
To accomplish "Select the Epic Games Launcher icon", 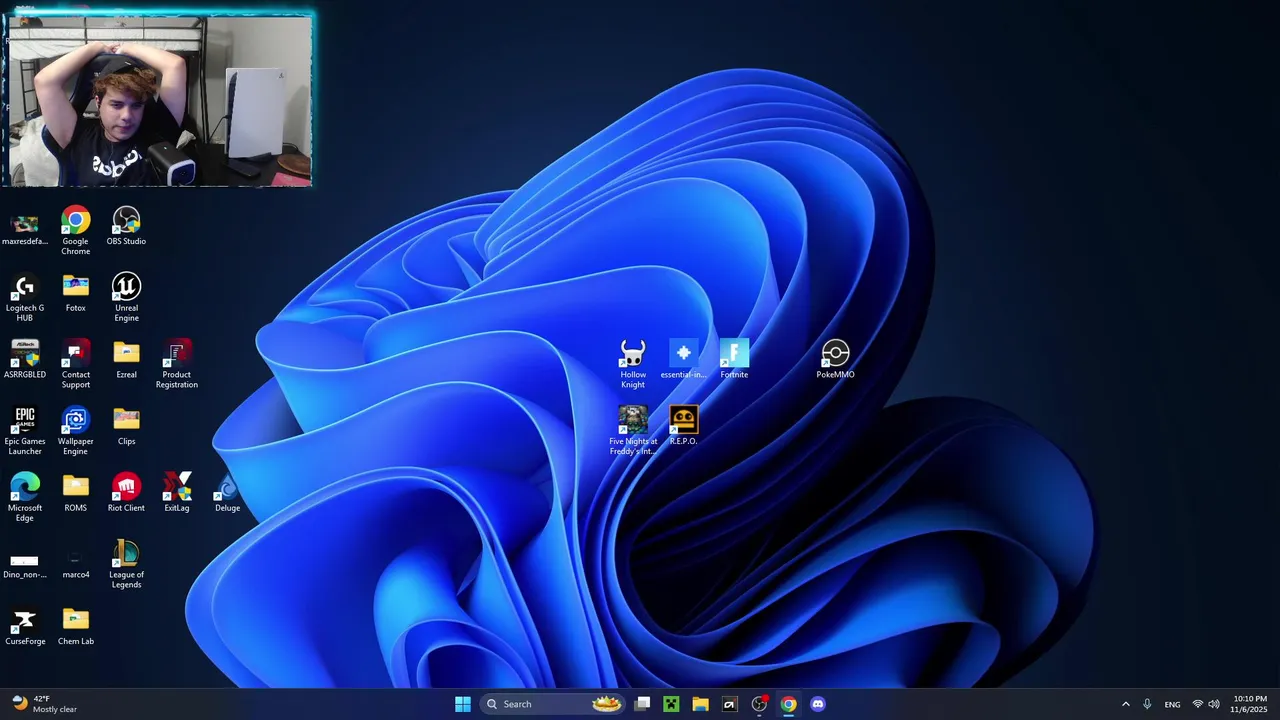I will click(25, 431).
